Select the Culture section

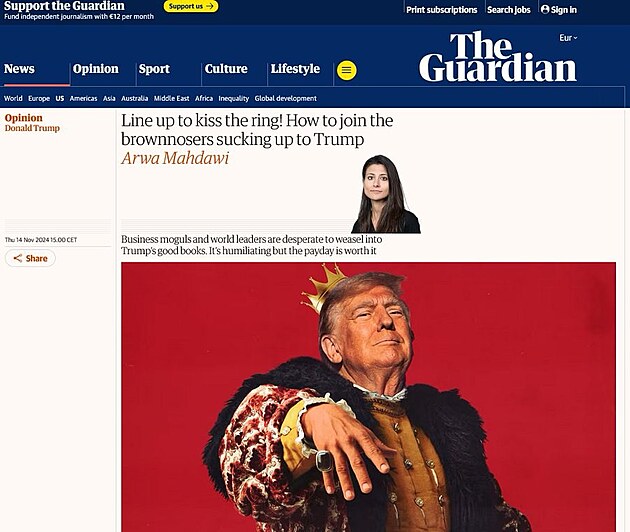(x=226, y=69)
